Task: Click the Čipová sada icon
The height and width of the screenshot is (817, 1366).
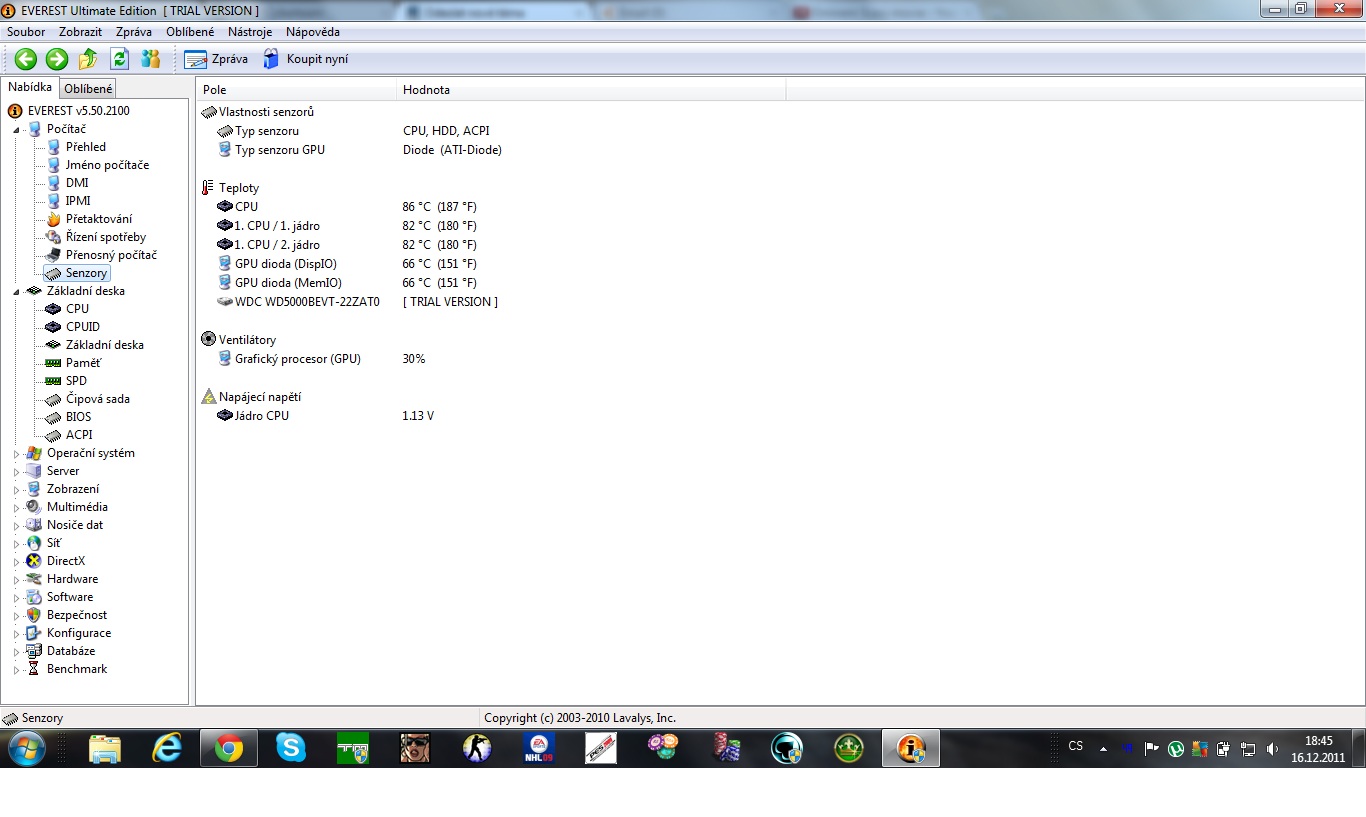Action: pyautogui.click(x=54, y=399)
